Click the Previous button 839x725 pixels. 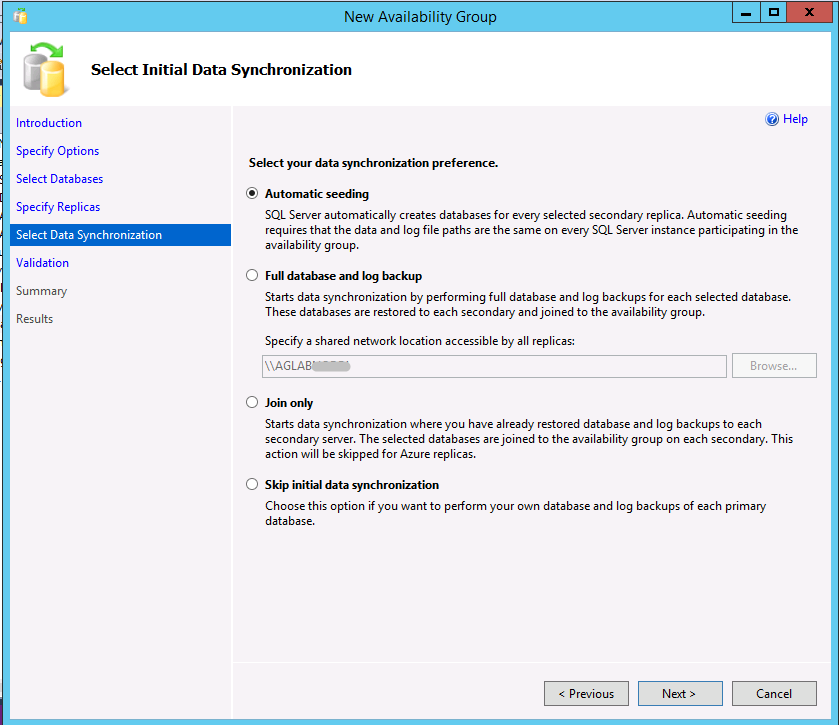(586, 693)
